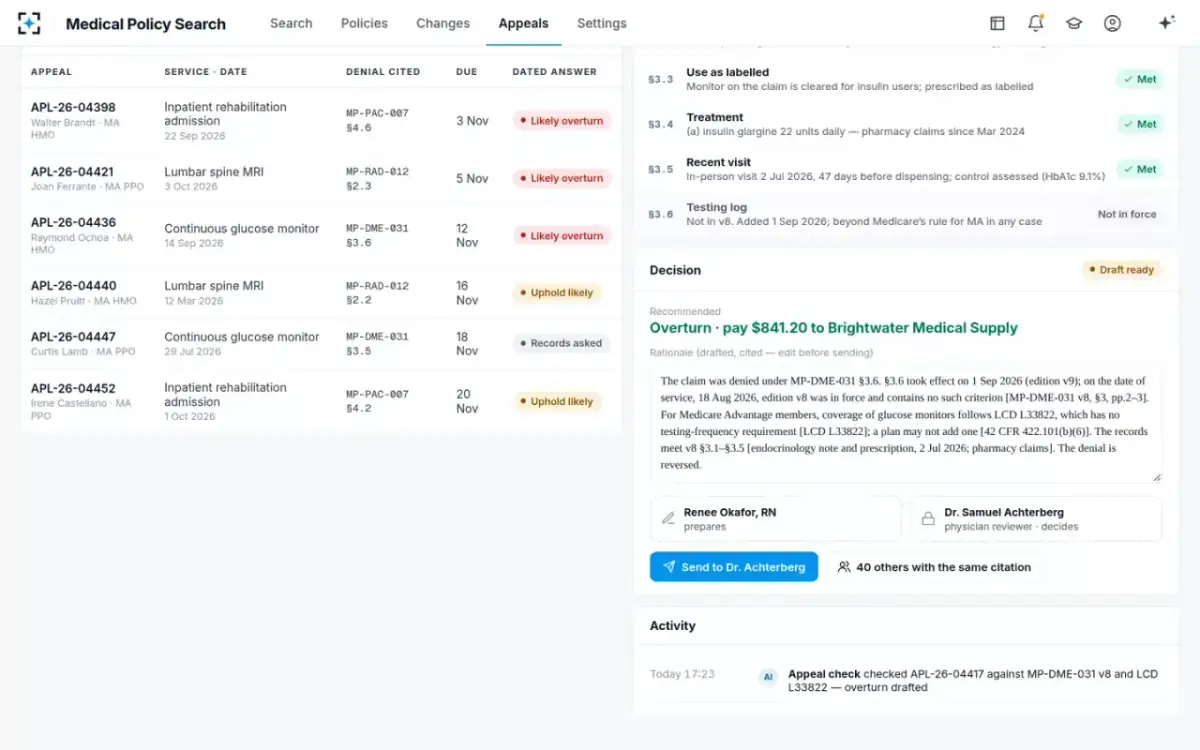Select the §3.5 Recent visit criterion

click(906, 169)
